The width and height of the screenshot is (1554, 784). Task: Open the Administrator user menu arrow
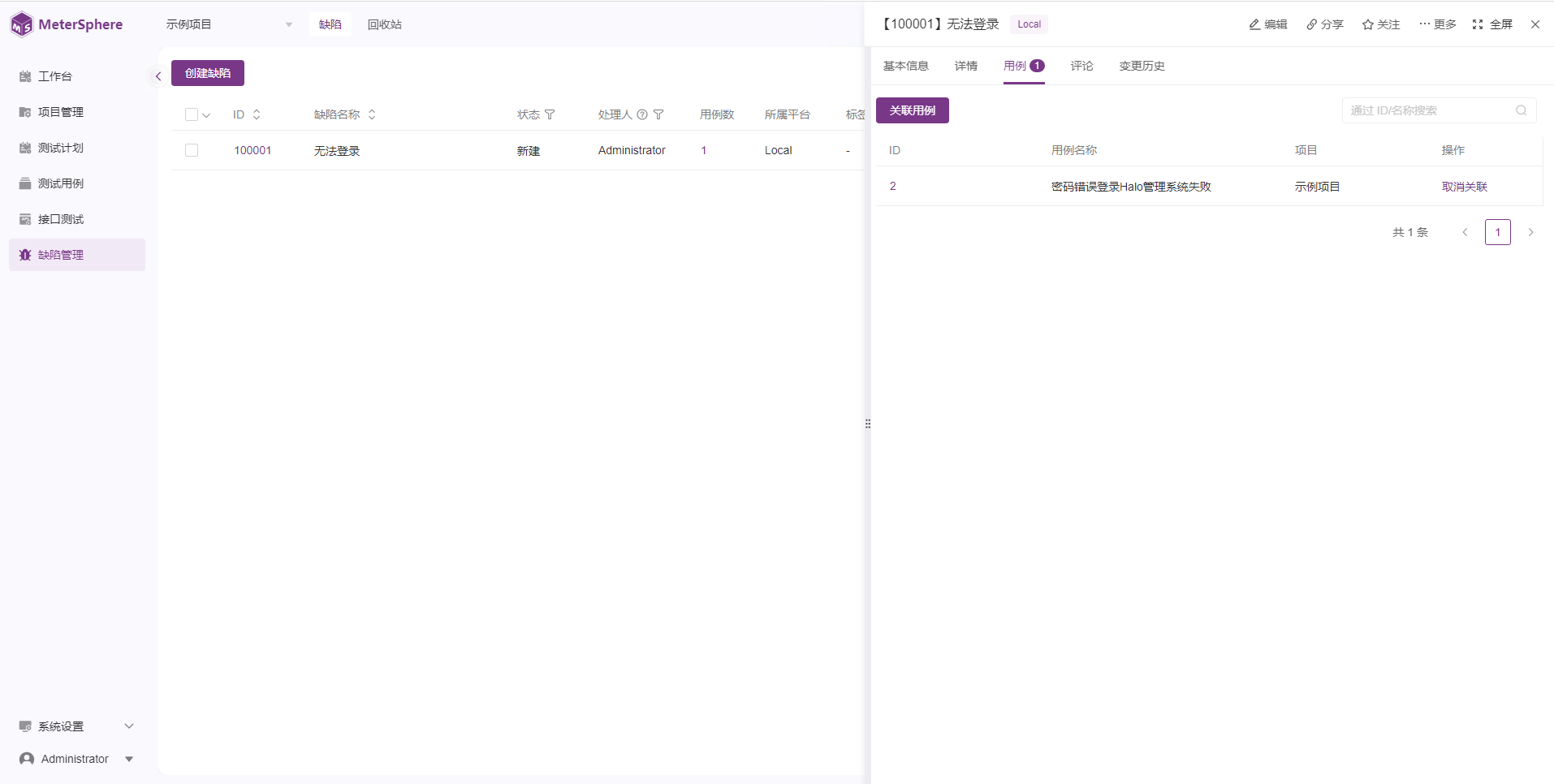[129, 759]
